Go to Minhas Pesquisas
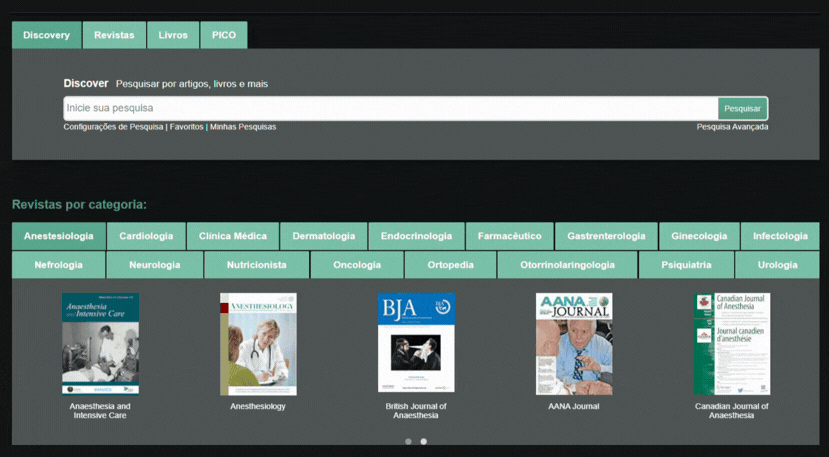The width and height of the screenshot is (829, 457). (243, 127)
